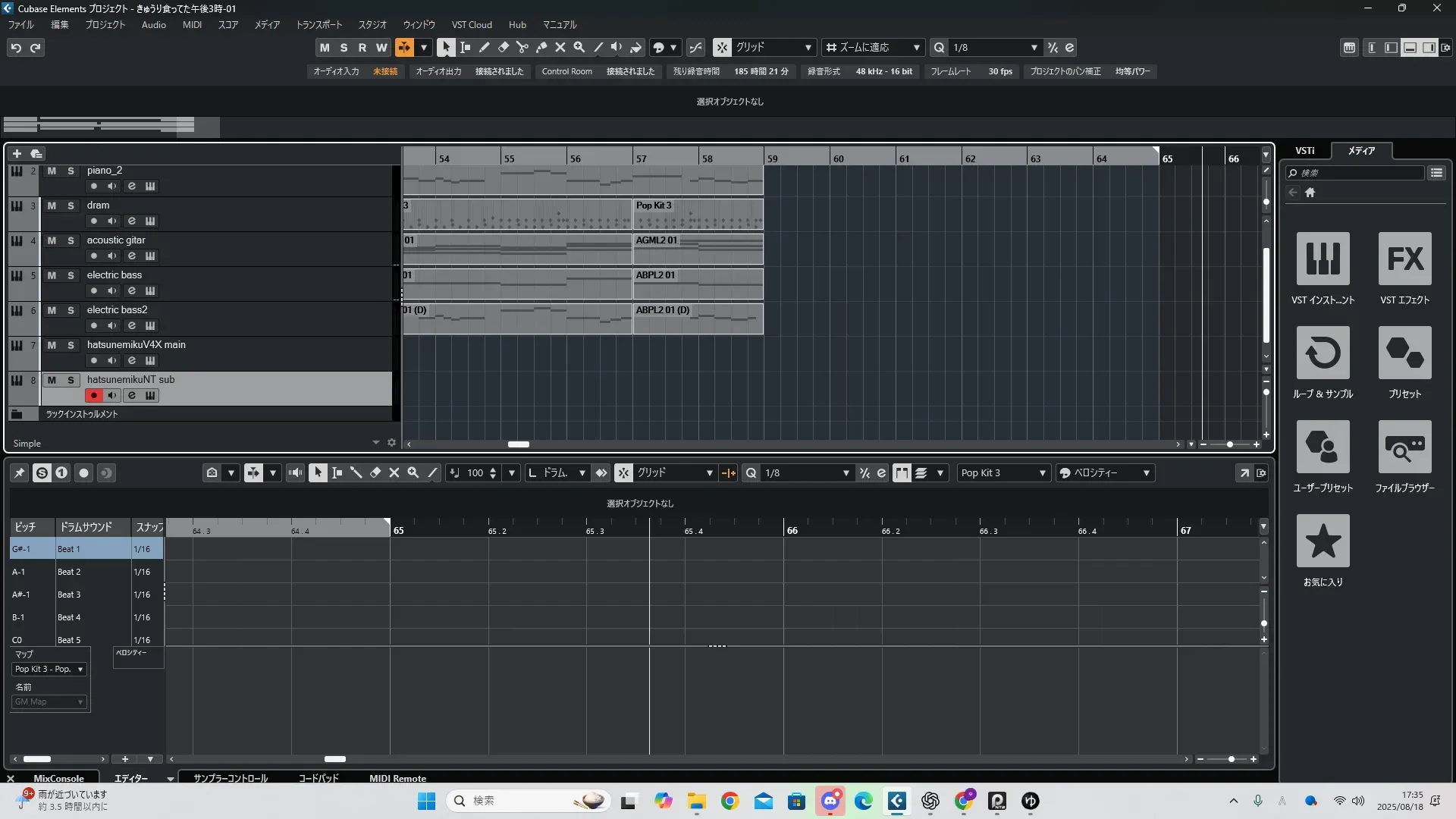Disable record on hatsunemikuNT sub track
The height and width of the screenshot is (819, 1456).
[93, 395]
